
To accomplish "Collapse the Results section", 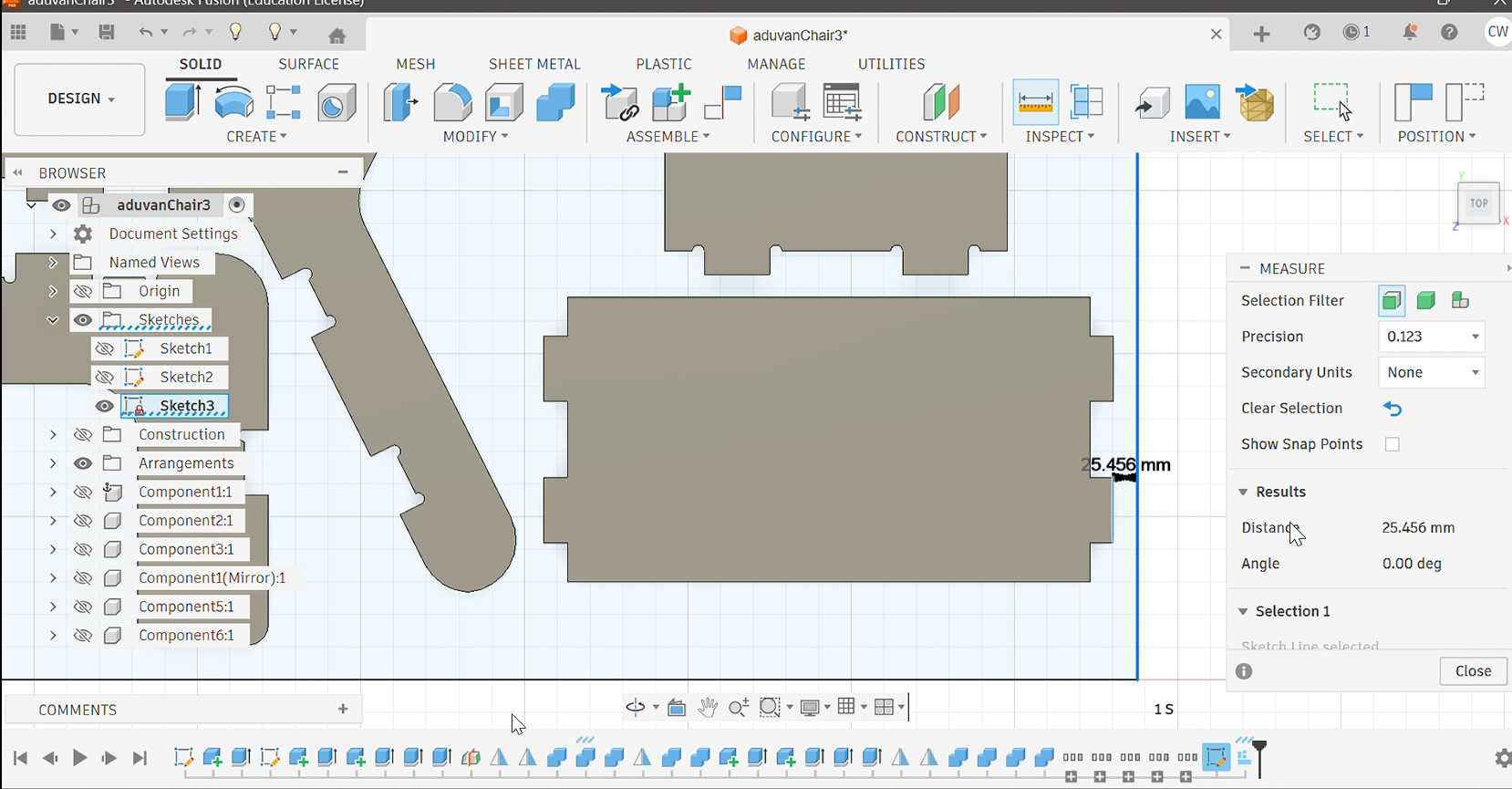I will coord(1243,492).
